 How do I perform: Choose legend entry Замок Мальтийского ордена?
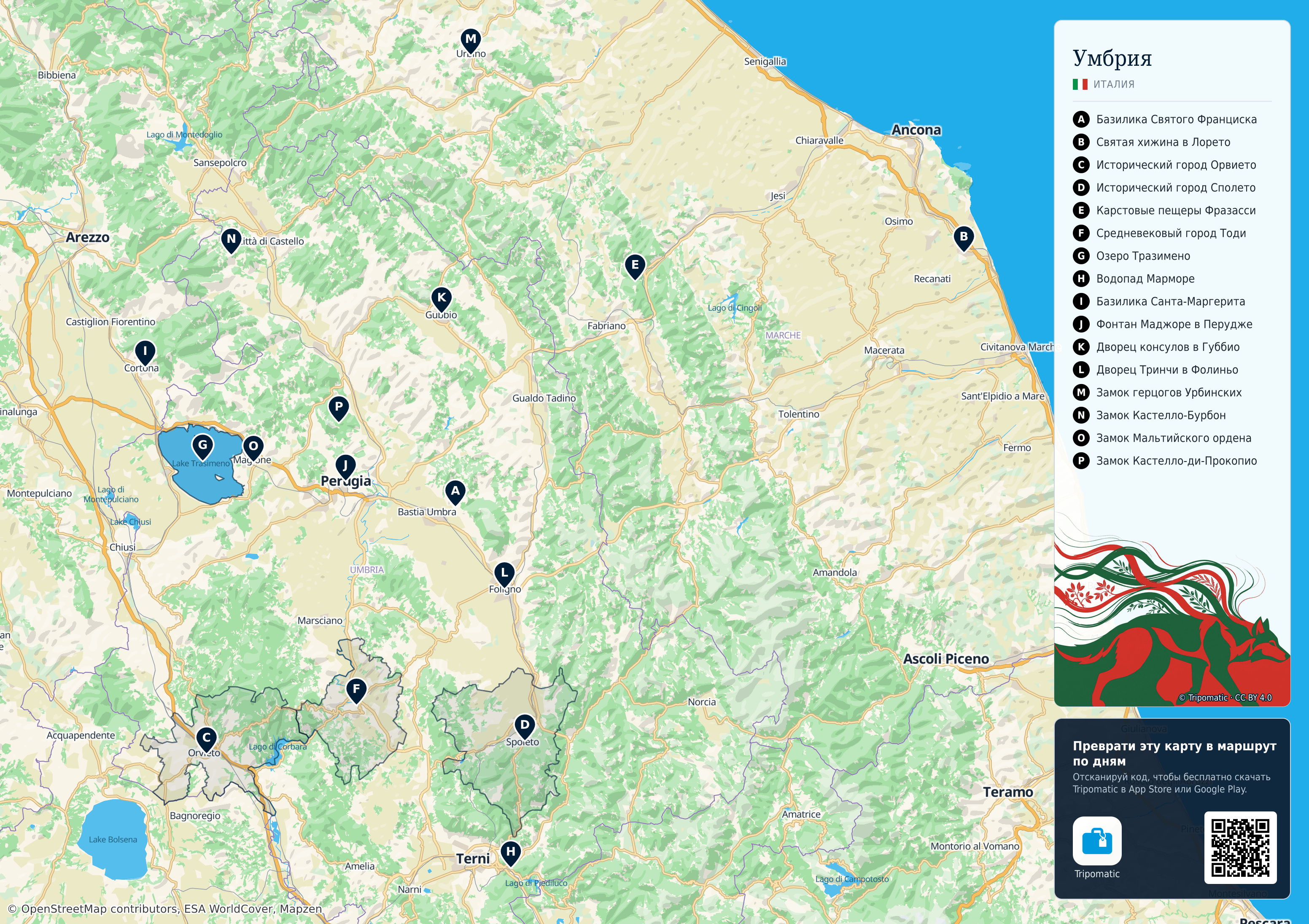point(1162,438)
